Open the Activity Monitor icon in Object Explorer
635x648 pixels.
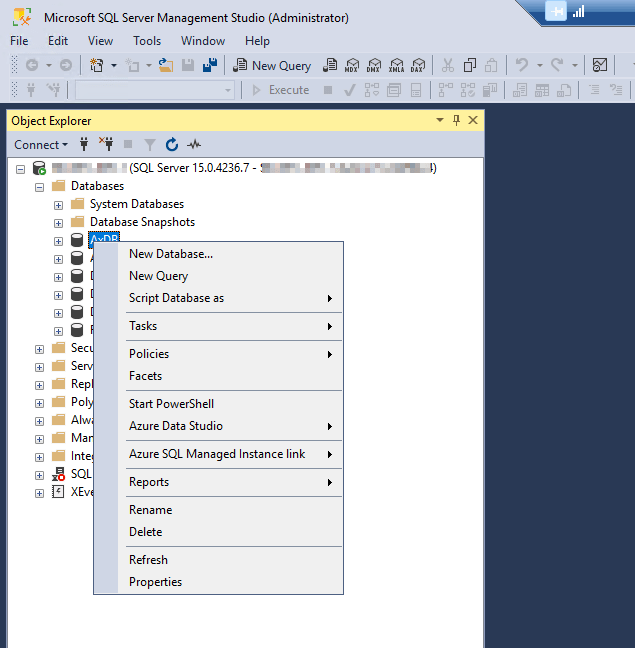(x=194, y=144)
